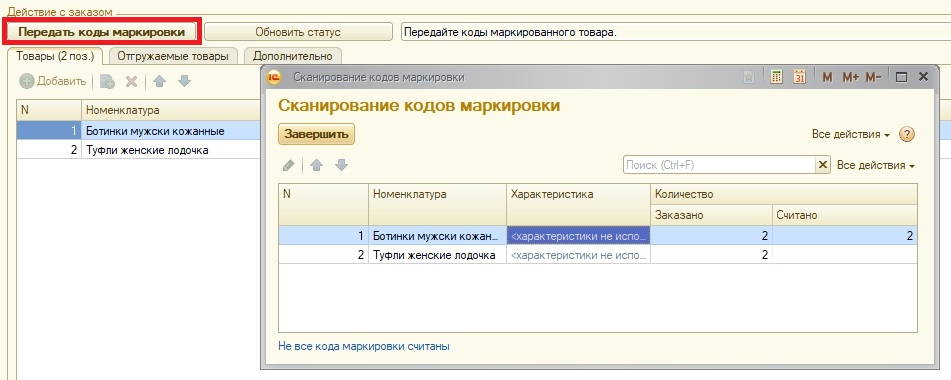The image size is (951, 380).
Task: Move row up in scanning dialog
Action: pos(316,165)
